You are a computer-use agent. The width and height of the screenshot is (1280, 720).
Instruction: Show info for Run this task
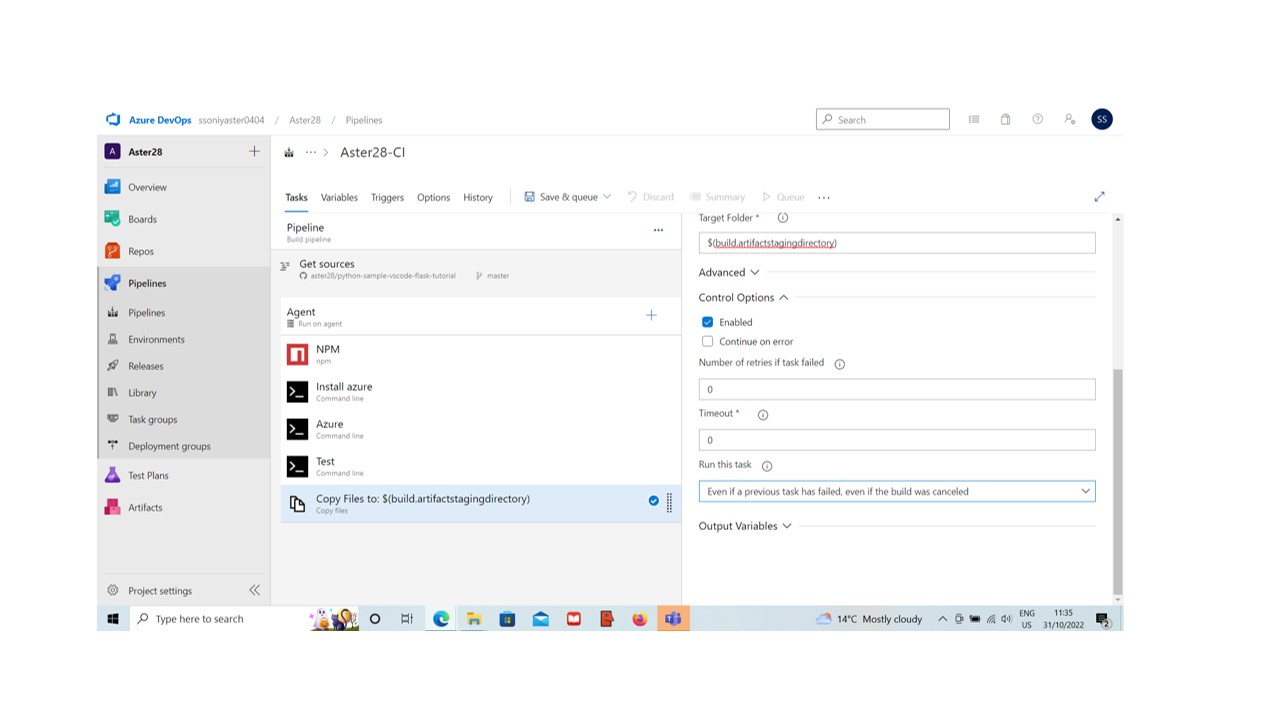(767, 466)
